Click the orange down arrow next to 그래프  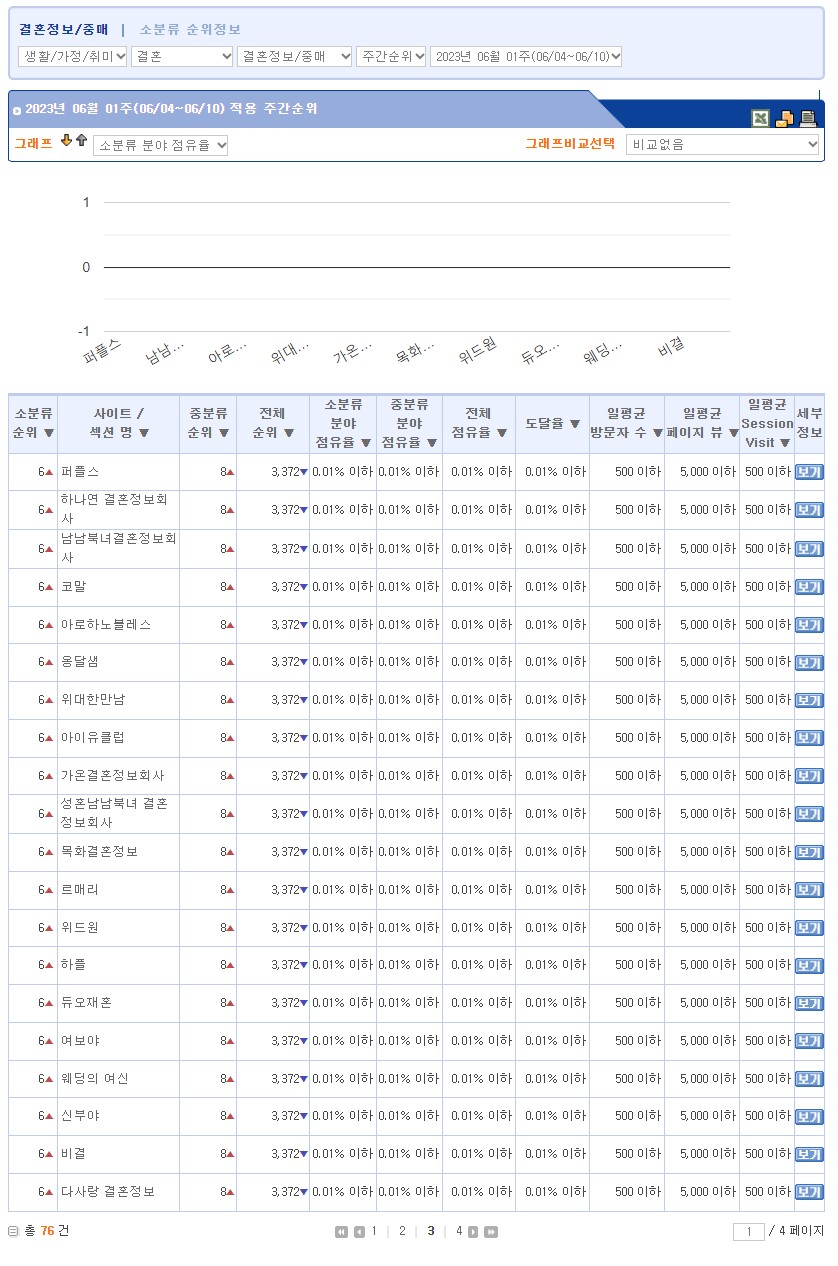pyautogui.click(x=66, y=141)
